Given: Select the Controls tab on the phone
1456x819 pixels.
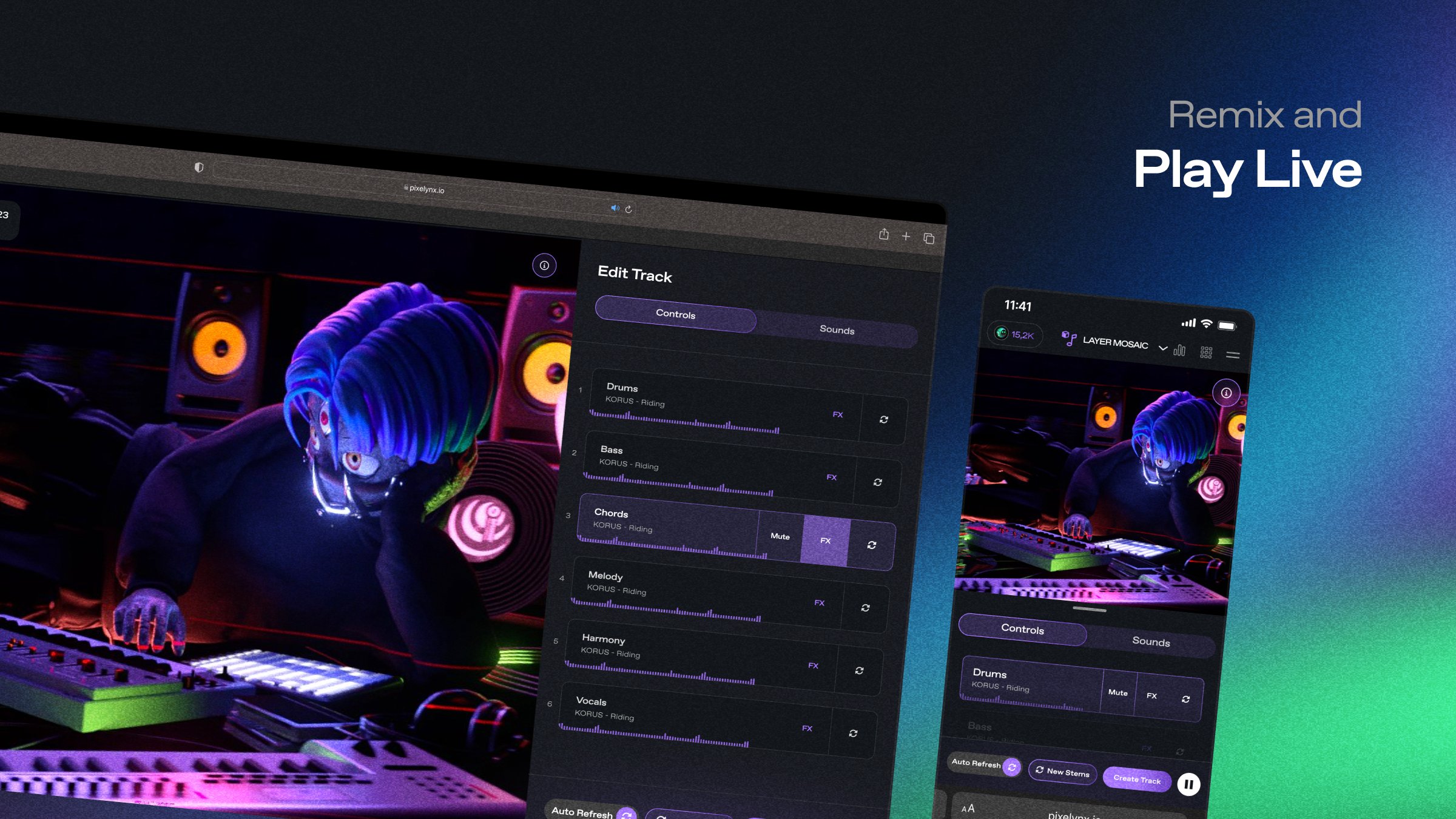Looking at the screenshot, I should click(1022, 629).
